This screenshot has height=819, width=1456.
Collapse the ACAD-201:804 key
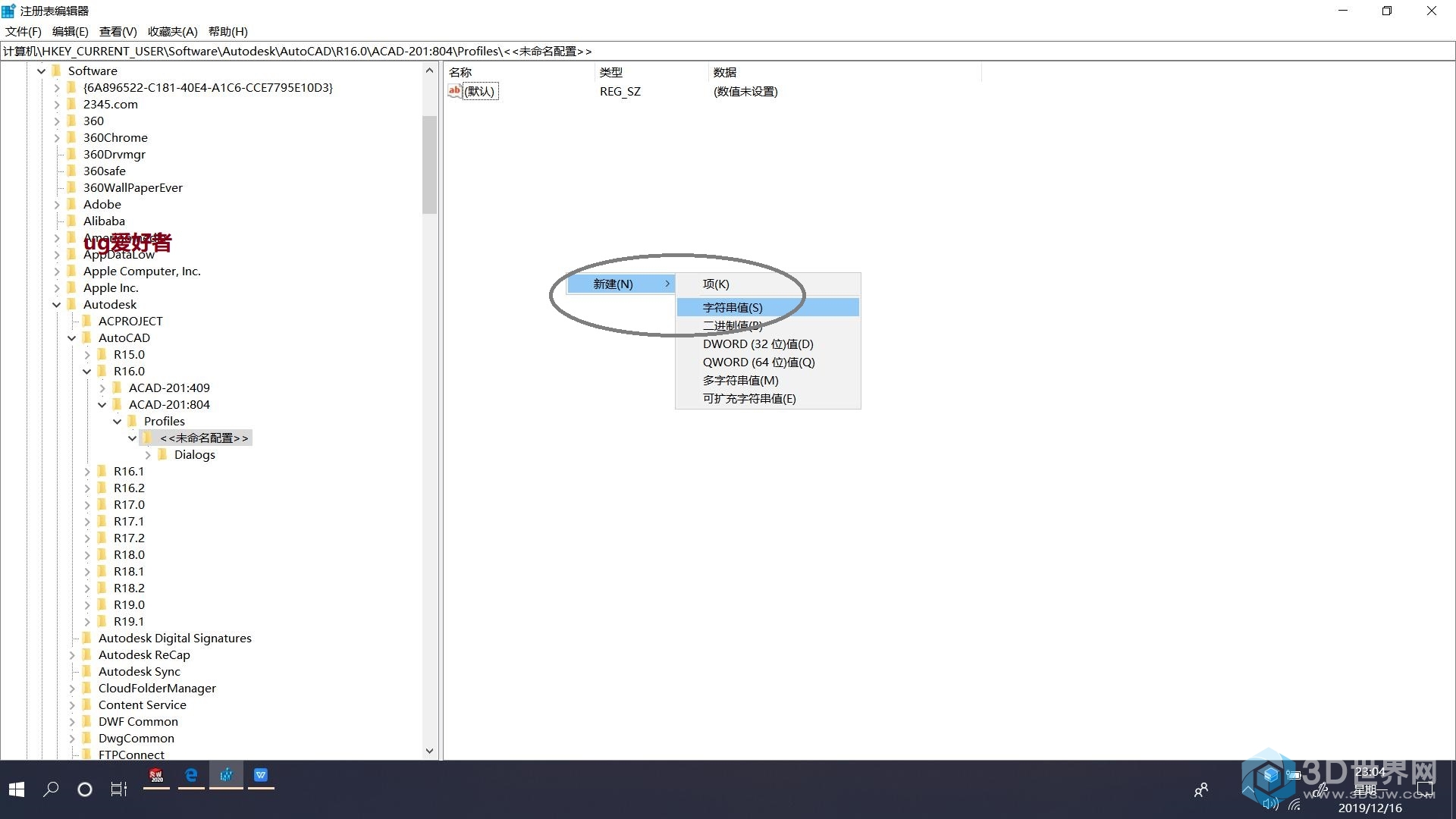102,404
